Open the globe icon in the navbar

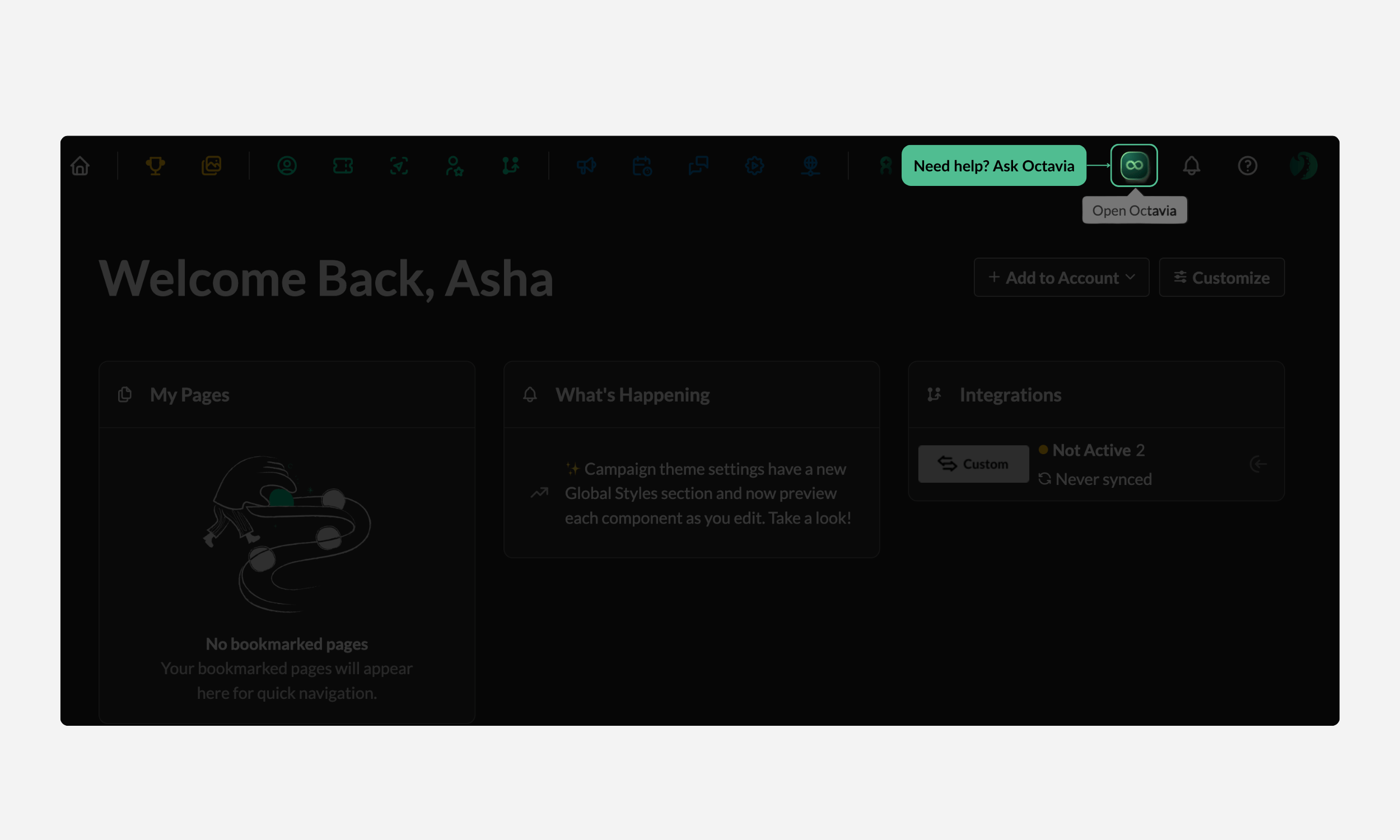pyautogui.click(x=810, y=166)
